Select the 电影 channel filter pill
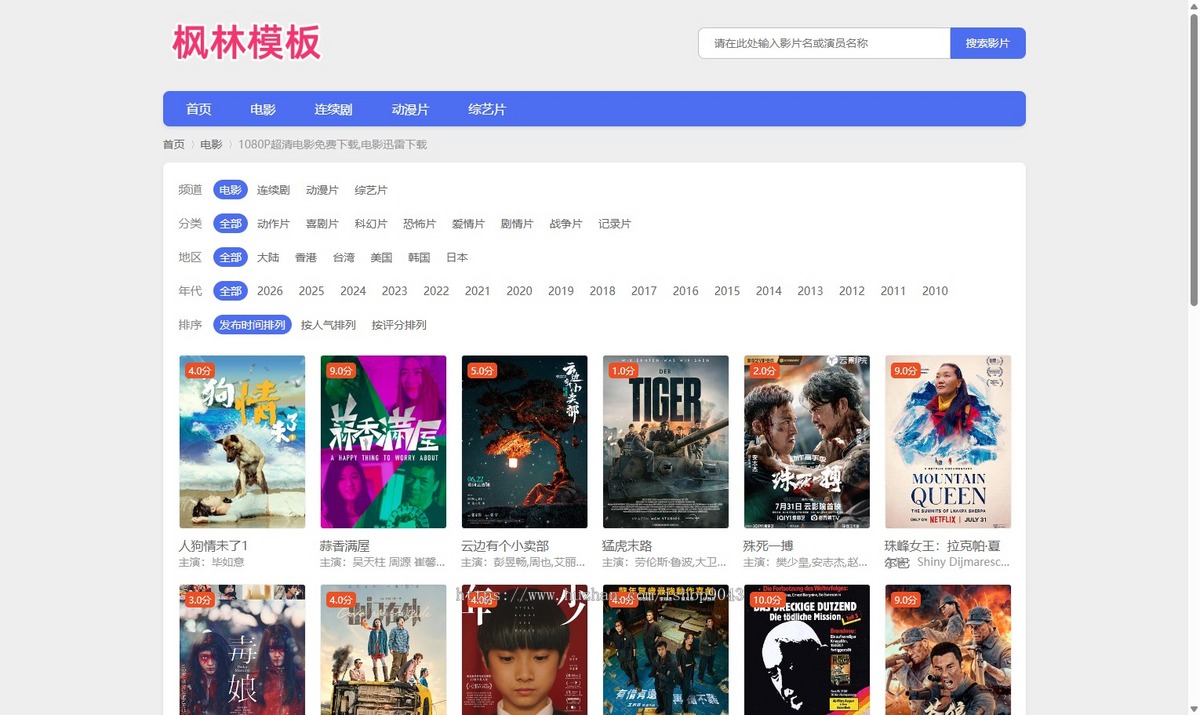Viewport: 1200px width, 715px height. tap(230, 190)
